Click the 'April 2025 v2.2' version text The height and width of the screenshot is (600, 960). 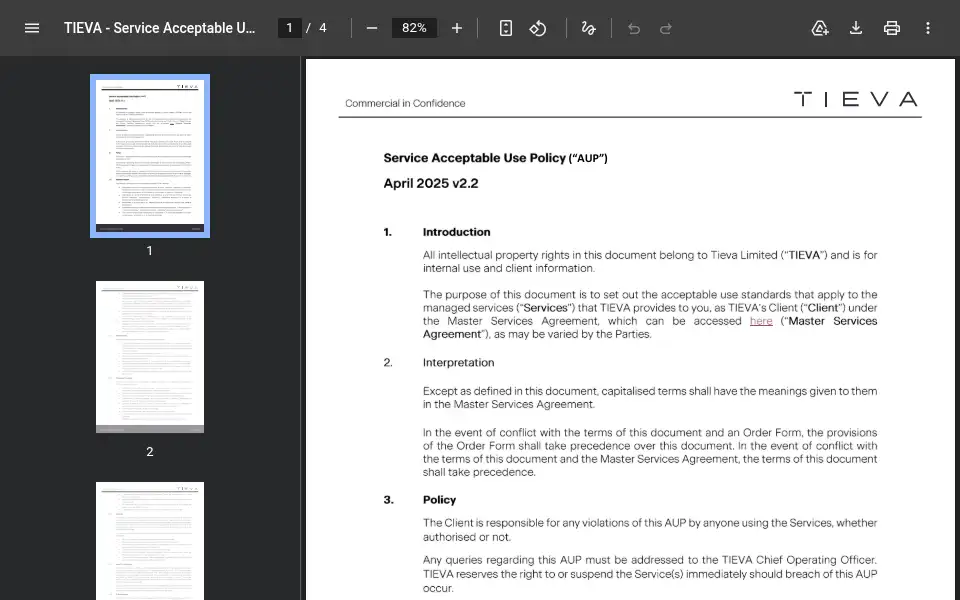pos(431,184)
